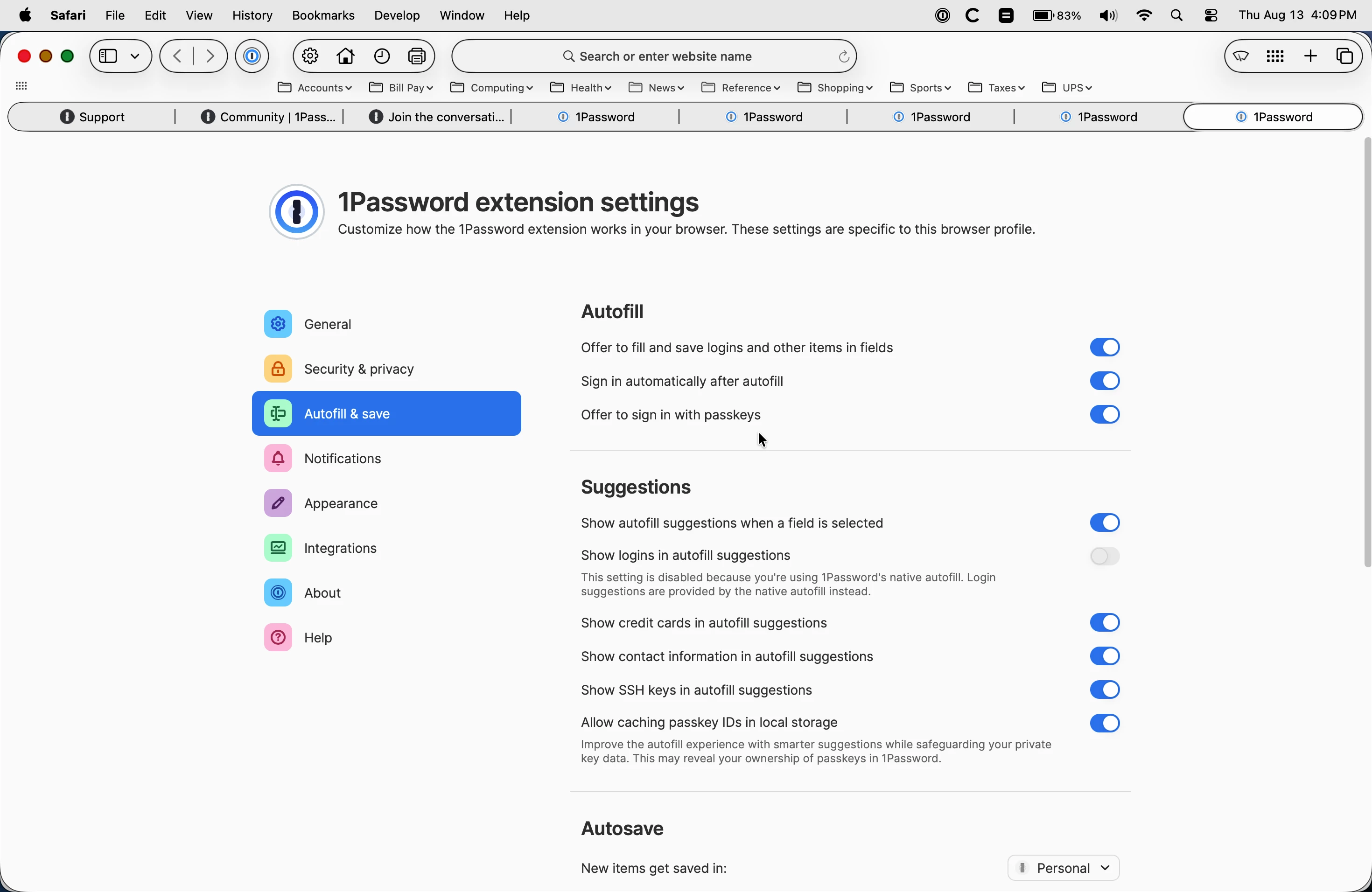1372x892 pixels.
Task: Expand the Taxes bookmarks folder
Action: pos(996,88)
